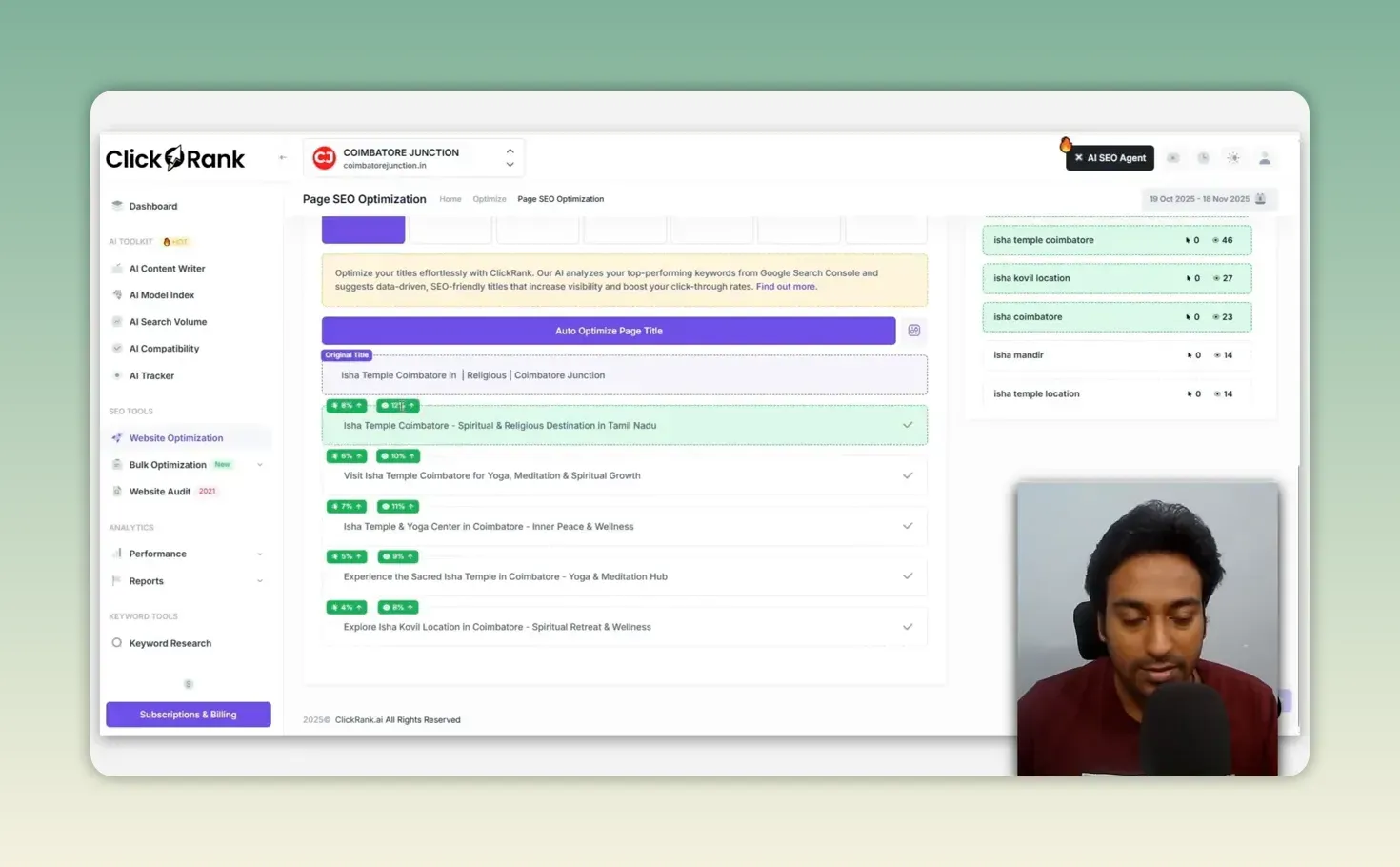Image resolution: width=1400 pixels, height=867 pixels.
Task: Open the Coimbatore Junction site switcher chevrons
Action: (x=510, y=158)
